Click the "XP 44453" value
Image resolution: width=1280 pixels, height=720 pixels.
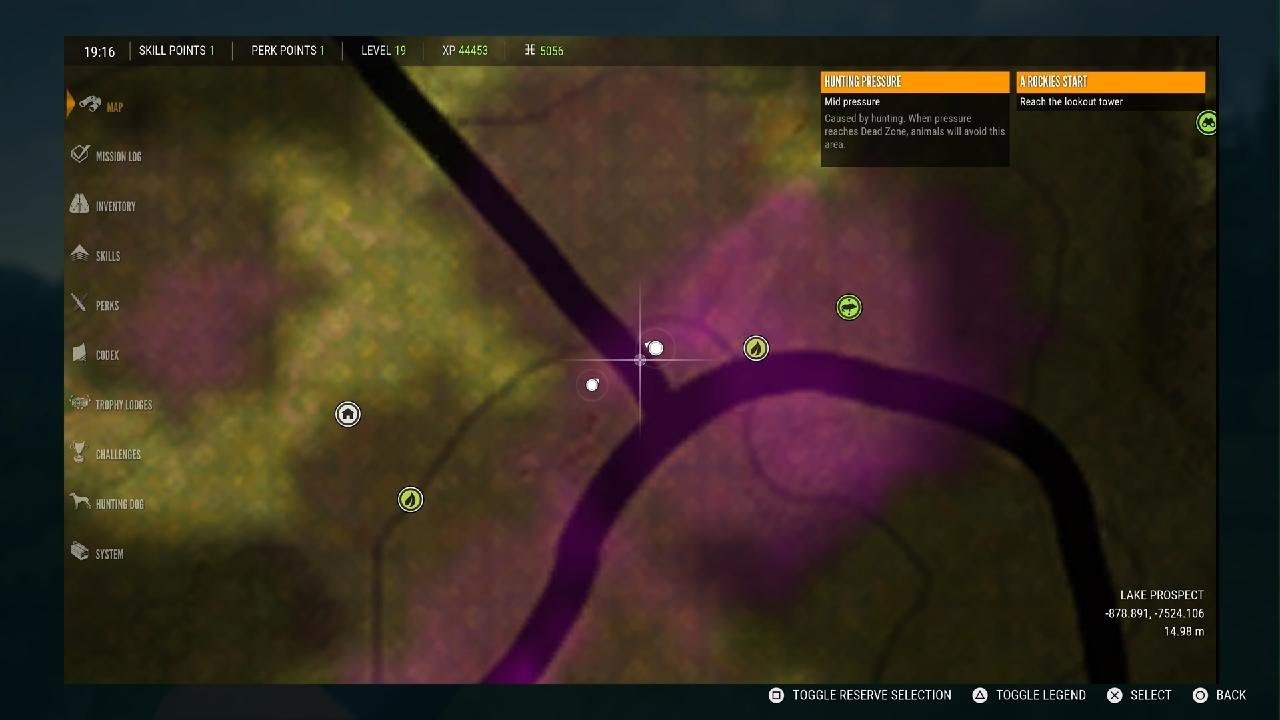(x=465, y=50)
